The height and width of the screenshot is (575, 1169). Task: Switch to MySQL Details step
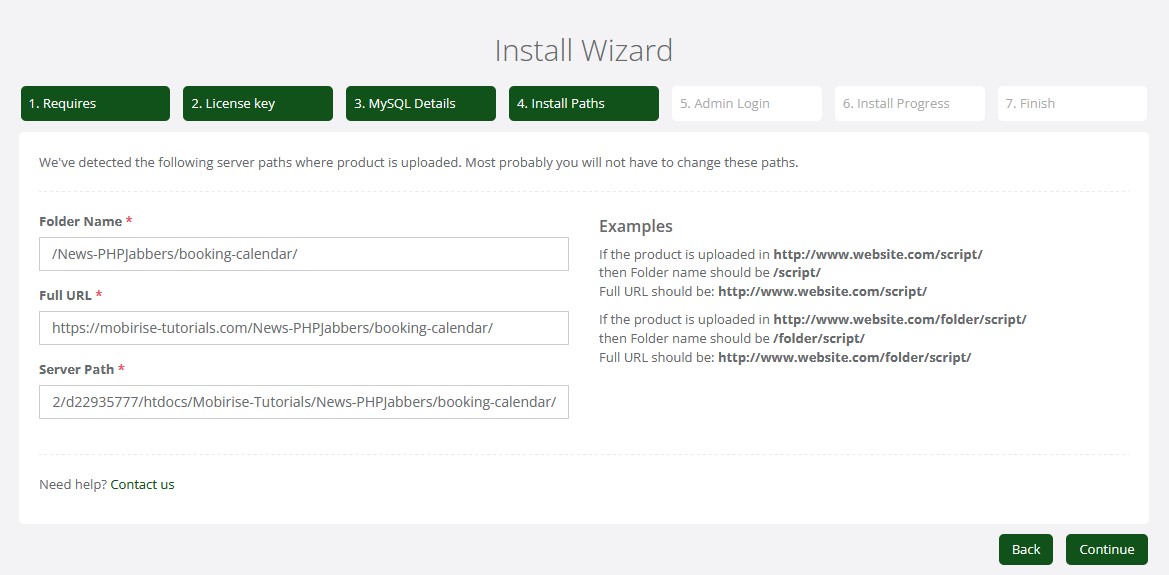(x=420, y=104)
